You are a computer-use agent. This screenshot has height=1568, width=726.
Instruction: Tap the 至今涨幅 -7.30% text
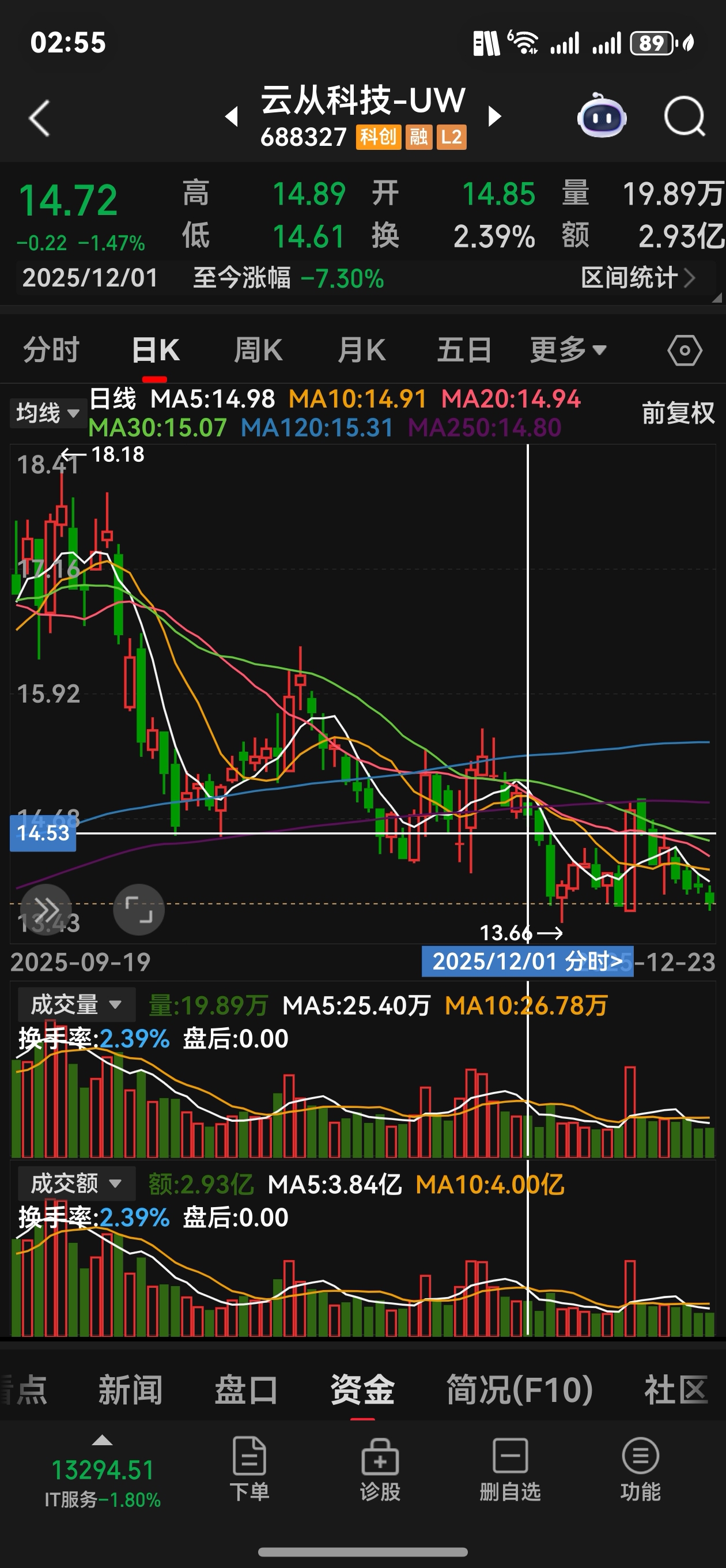[289, 278]
